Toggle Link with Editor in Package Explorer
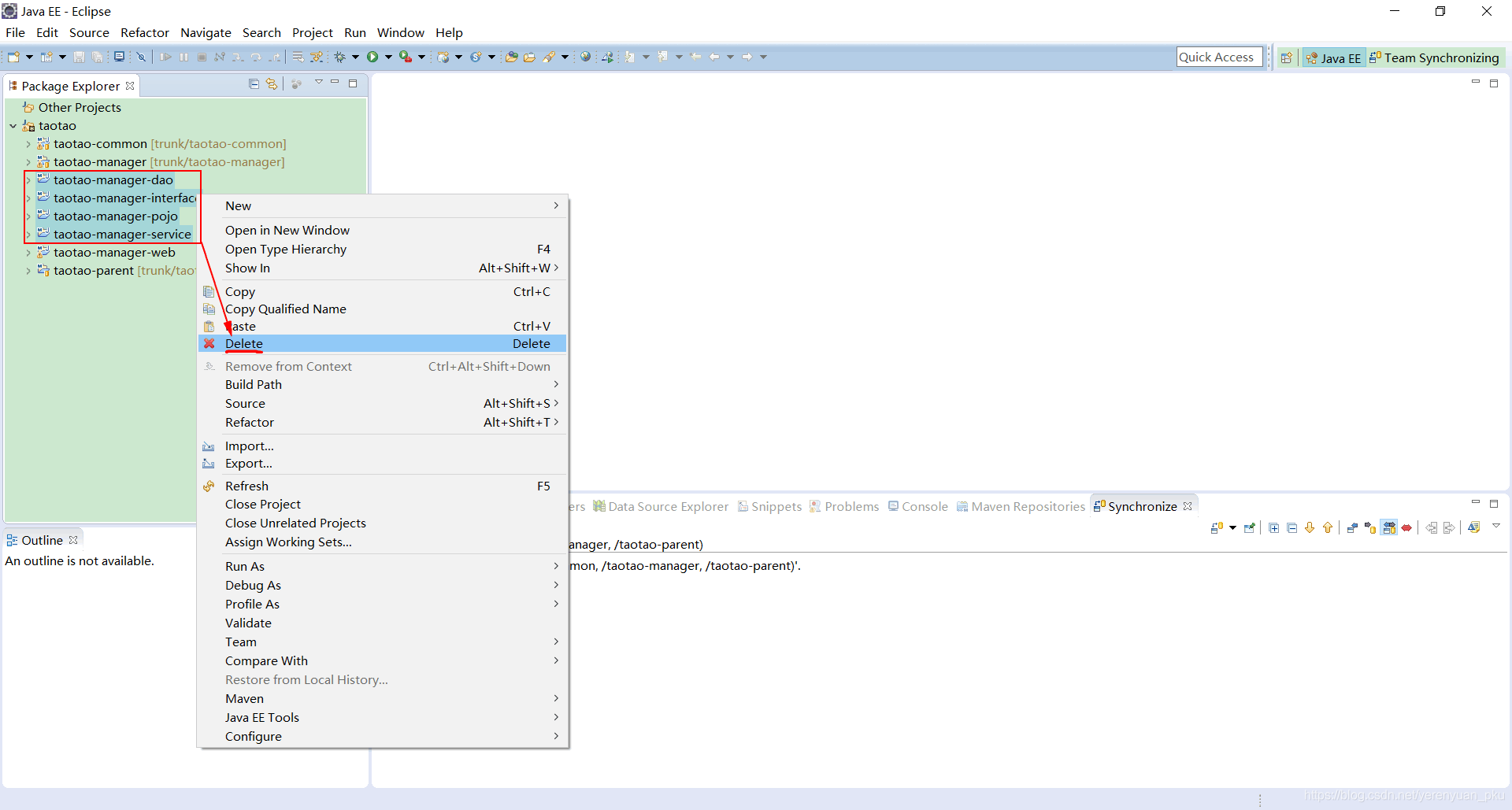Image resolution: width=1512 pixels, height=810 pixels. click(x=272, y=83)
